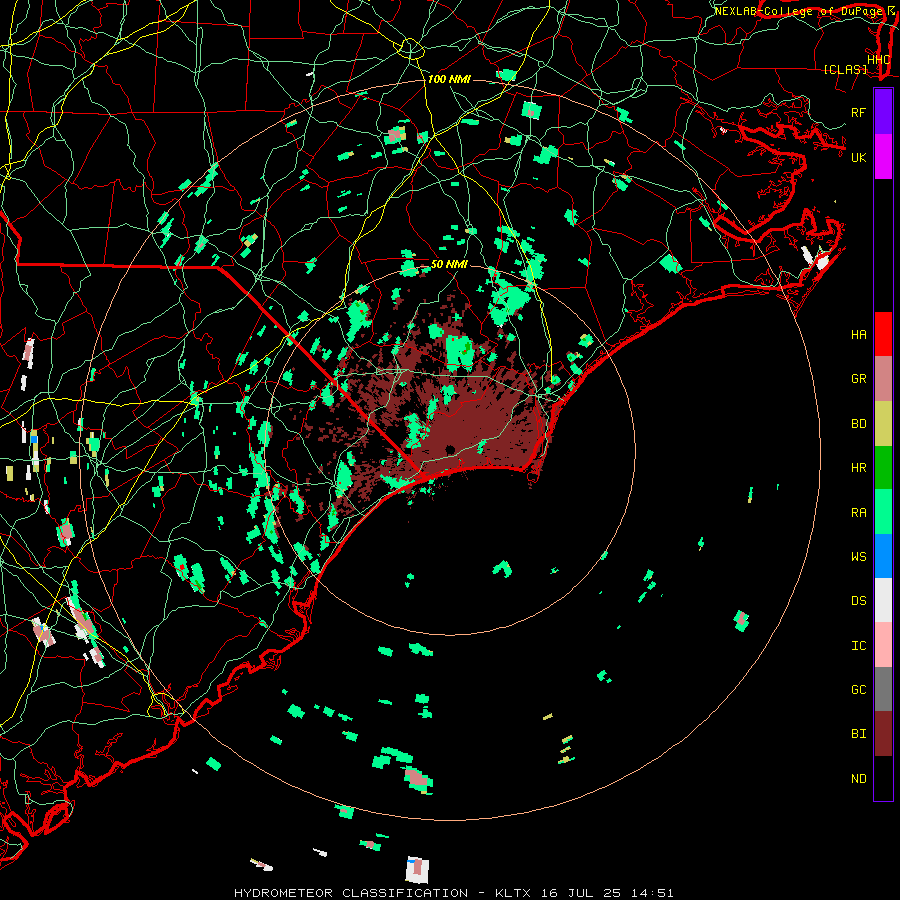
Task: Click the 16 JUL 25 date stamp
Action: [x=582, y=893]
